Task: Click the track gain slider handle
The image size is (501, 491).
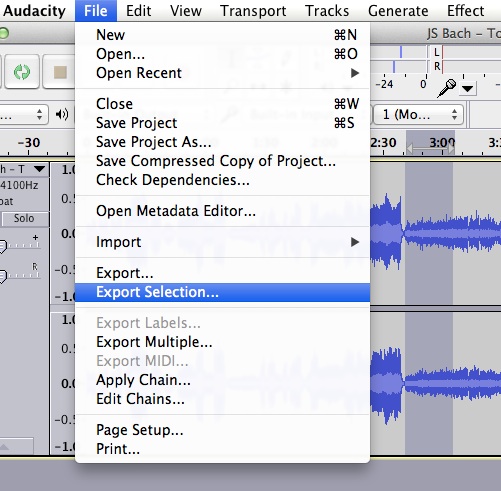Action: click(x=2, y=247)
